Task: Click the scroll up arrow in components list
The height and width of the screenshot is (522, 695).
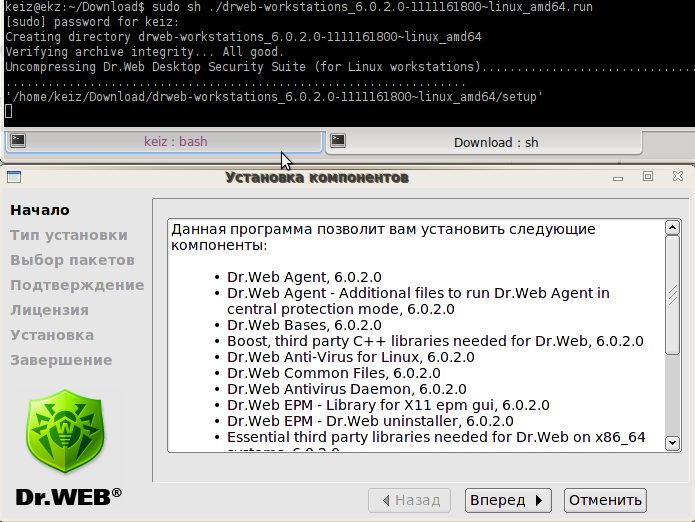Action: (x=672, y=227)
